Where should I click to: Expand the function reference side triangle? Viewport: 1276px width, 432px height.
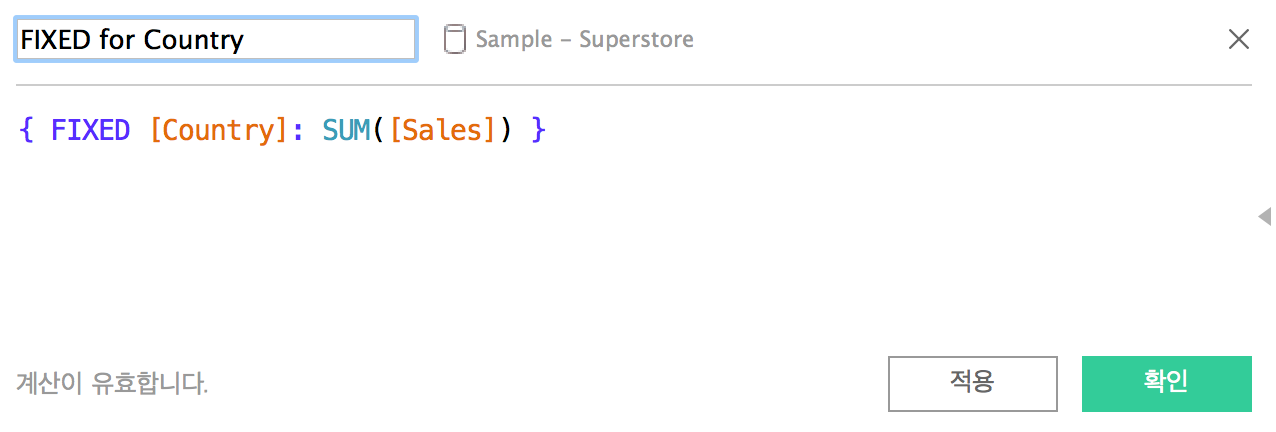point(1264,216)
